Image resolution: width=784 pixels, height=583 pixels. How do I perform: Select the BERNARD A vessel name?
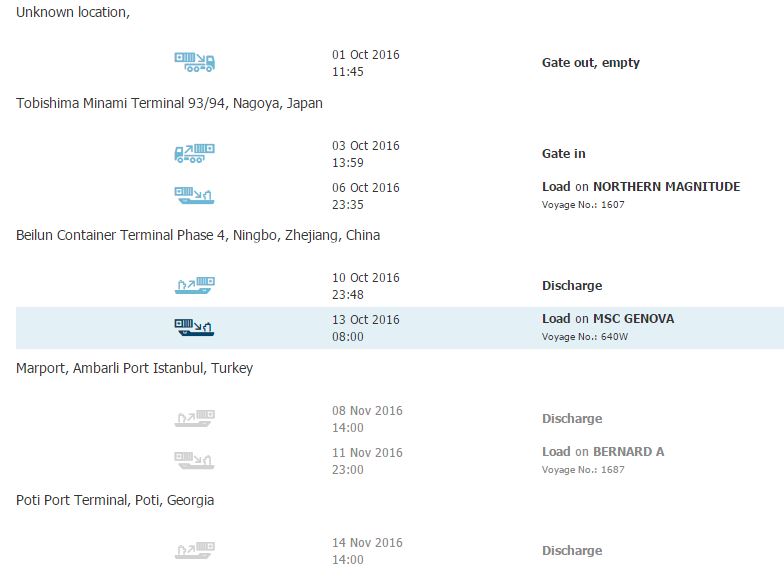[628, 452]
